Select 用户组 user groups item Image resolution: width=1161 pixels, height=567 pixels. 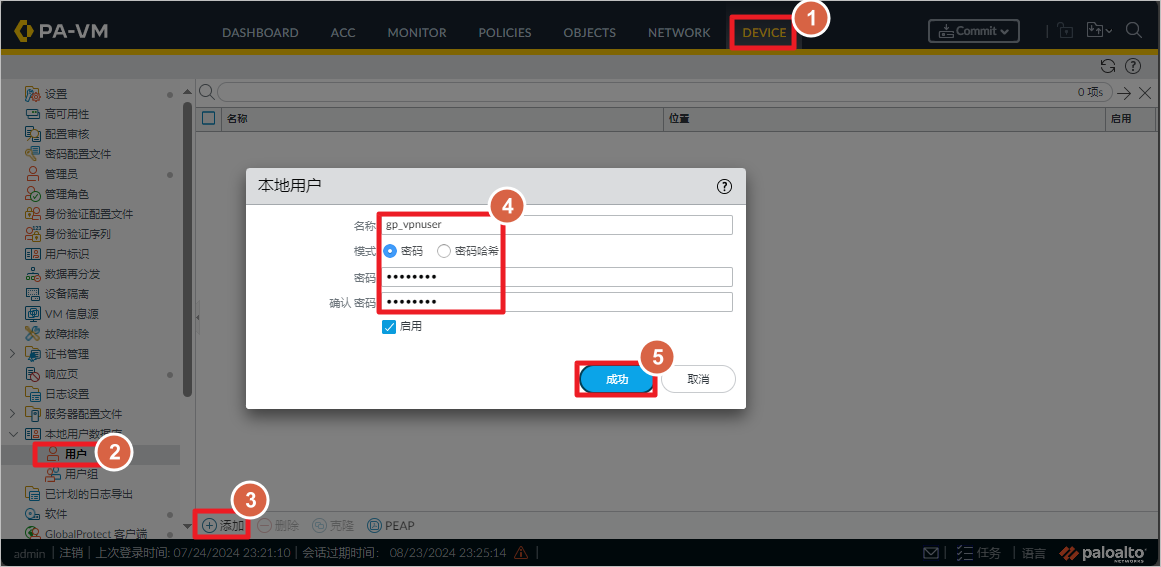tap(81, 474)
